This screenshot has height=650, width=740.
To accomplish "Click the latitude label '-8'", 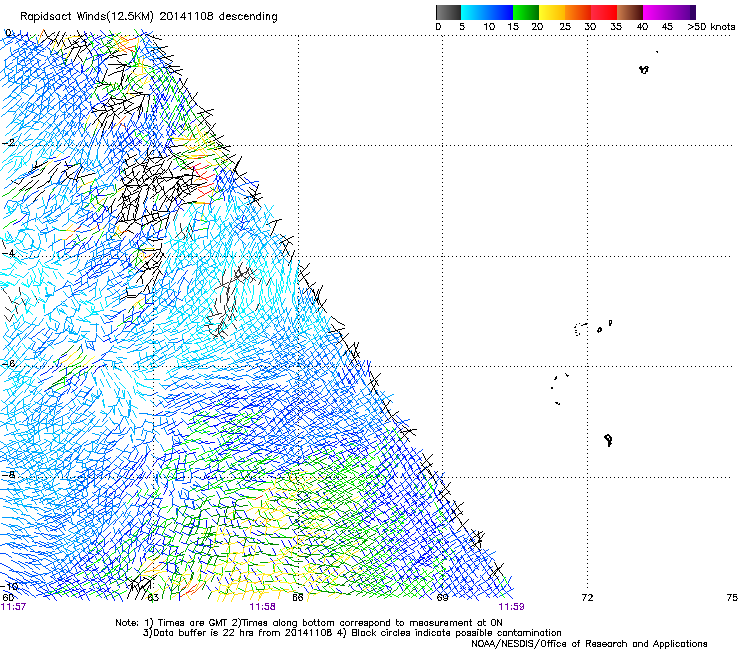I will click(x=9, y=475).
